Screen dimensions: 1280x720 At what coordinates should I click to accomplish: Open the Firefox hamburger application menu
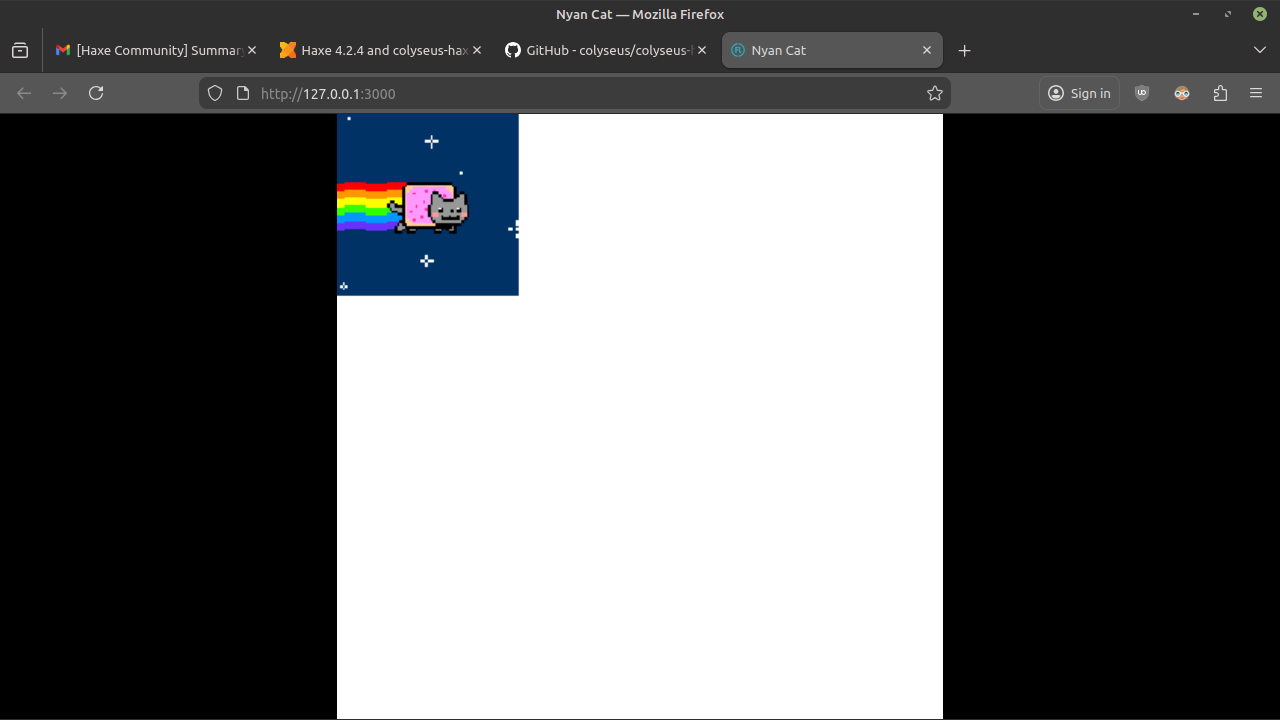click(1256, 93)
